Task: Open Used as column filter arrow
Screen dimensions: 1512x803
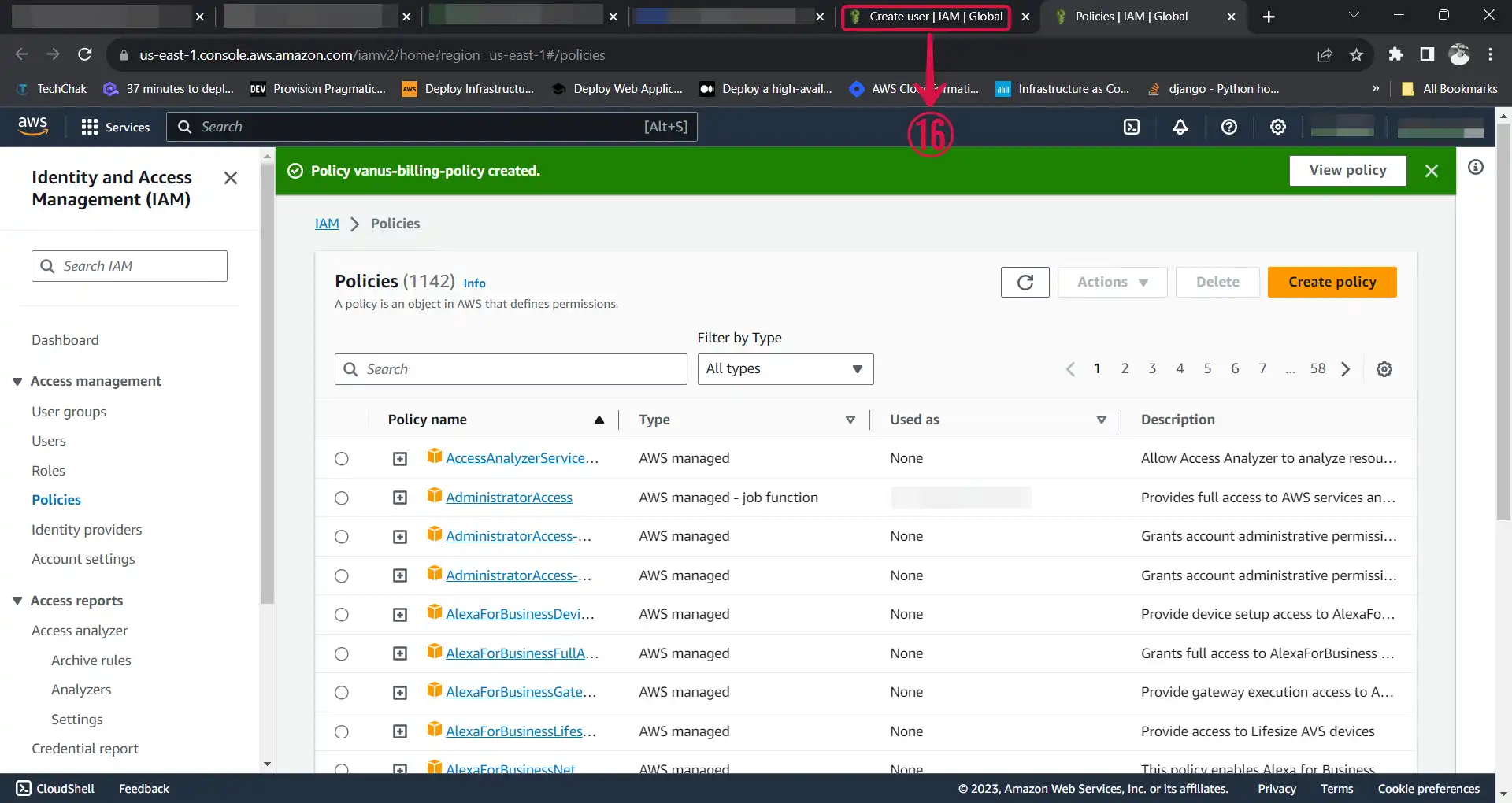Action: coord(1101,420)
